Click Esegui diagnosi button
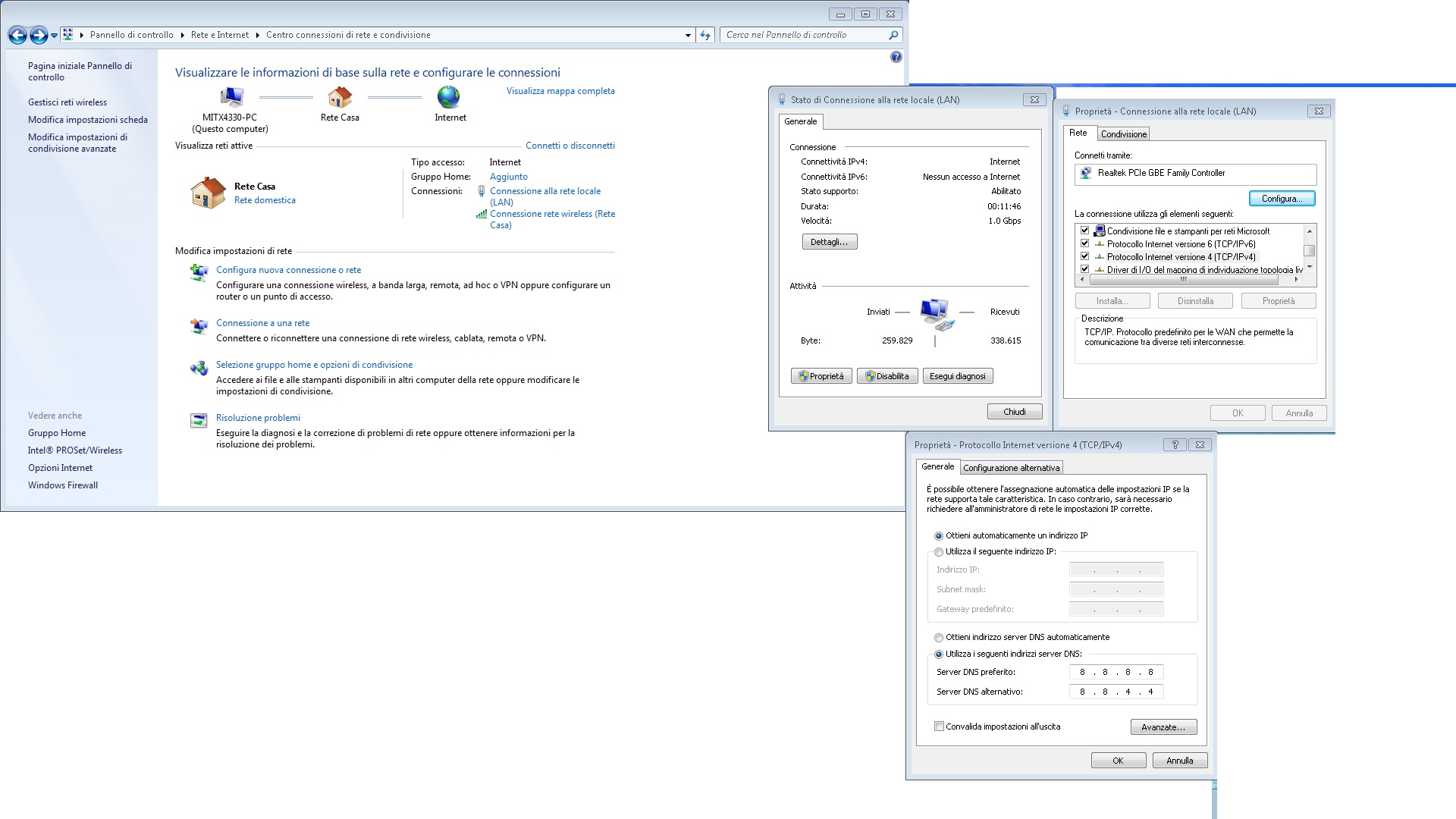The image size is (1456, 819). tap(958, 376)
